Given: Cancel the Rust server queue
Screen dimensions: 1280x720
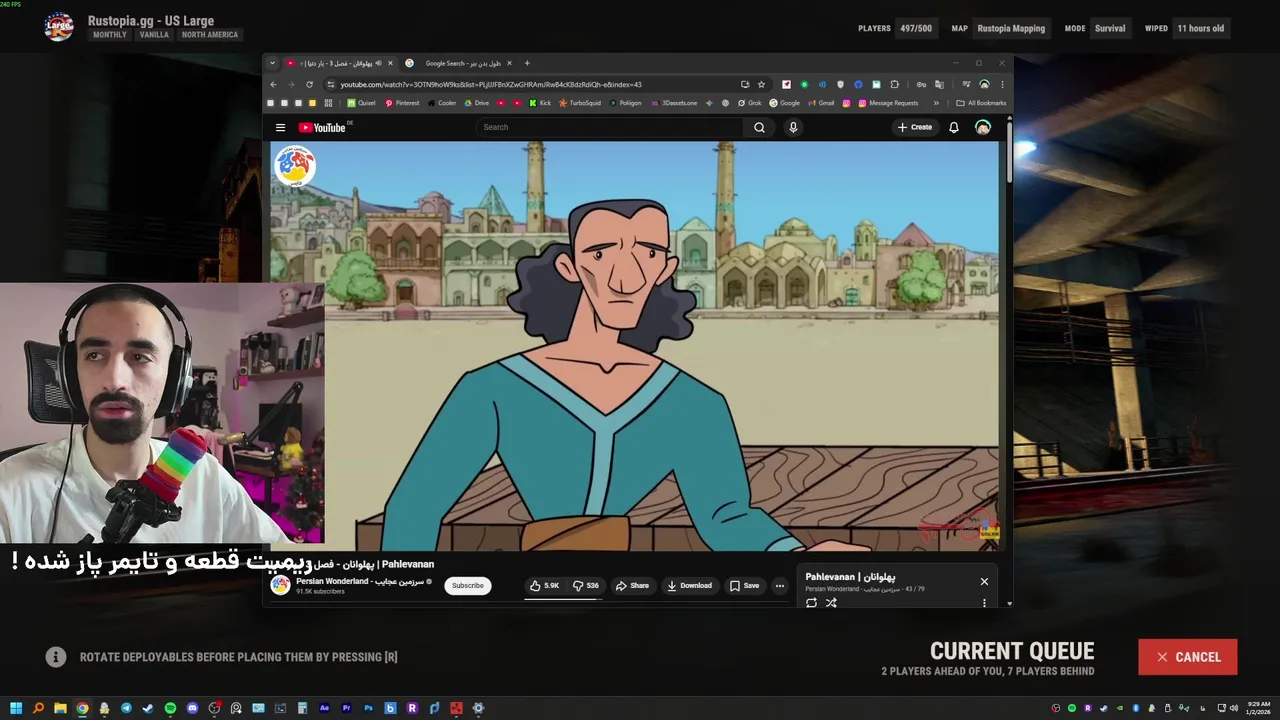Looking at the screenshot, I should tap(1188, 657).
